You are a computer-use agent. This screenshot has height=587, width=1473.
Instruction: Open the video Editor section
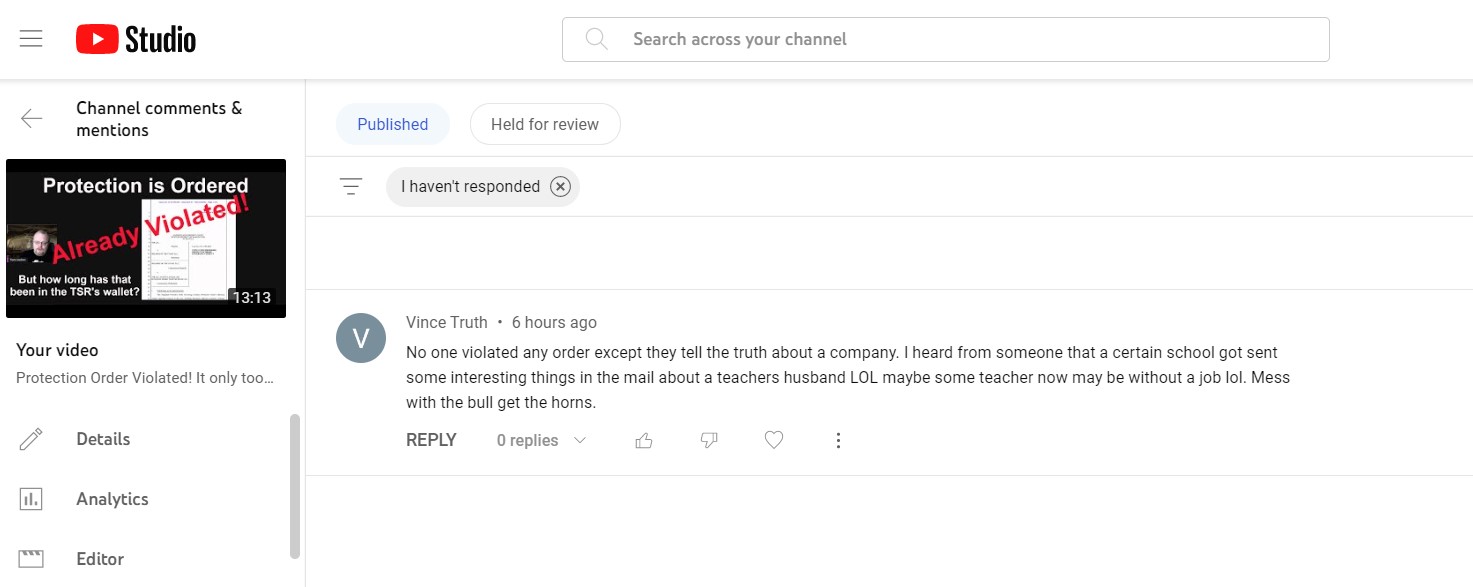100,559
